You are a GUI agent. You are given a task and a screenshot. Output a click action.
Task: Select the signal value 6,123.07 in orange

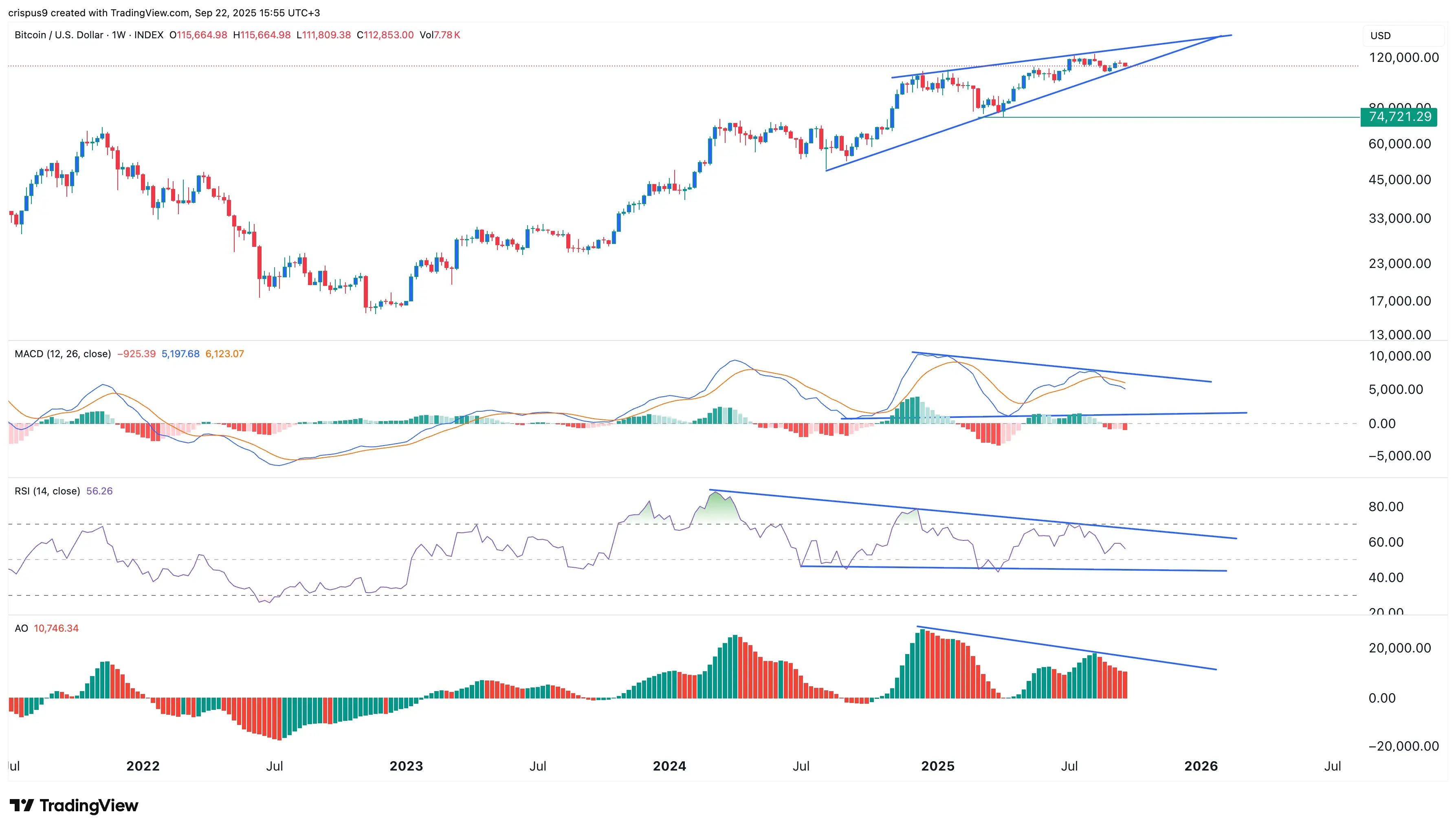pos(224,354)
